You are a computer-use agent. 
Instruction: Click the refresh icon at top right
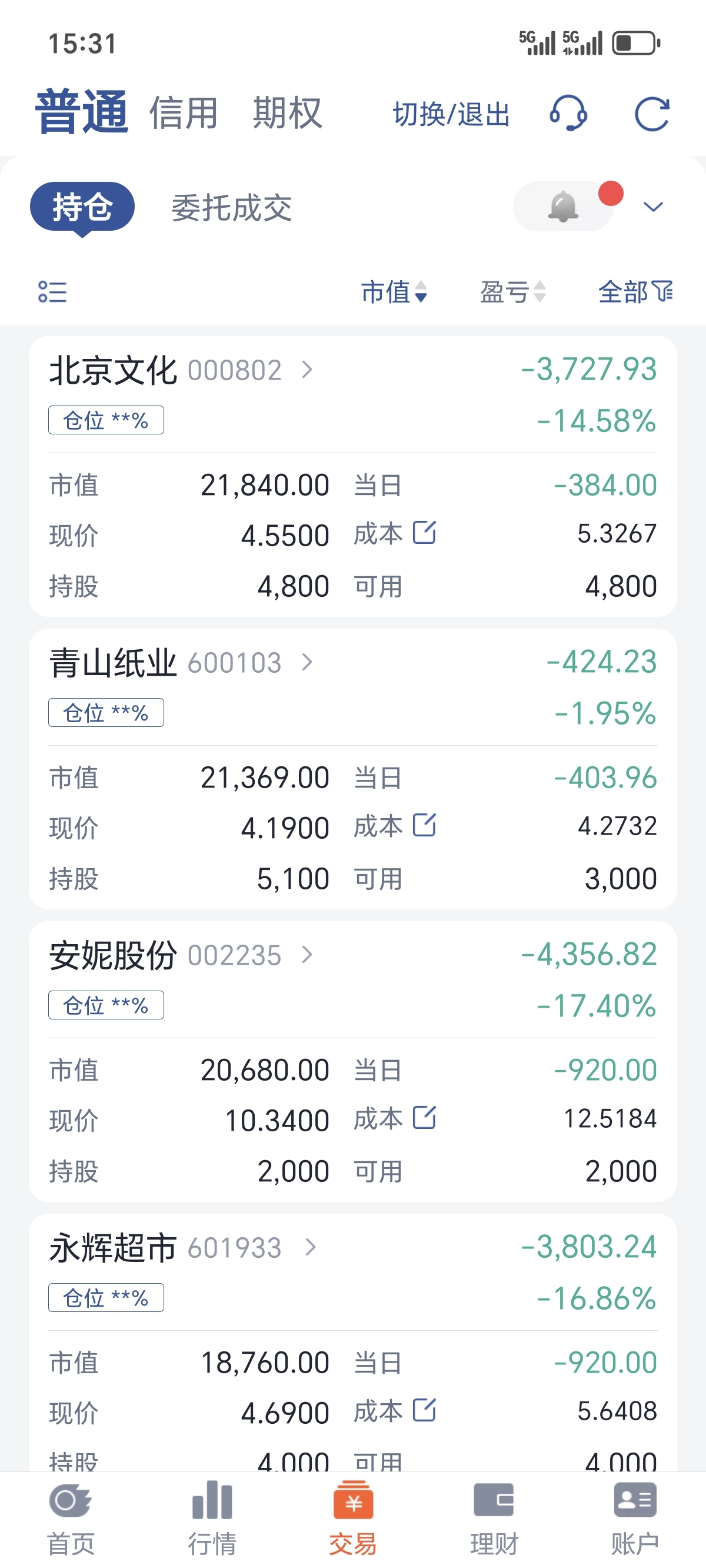(652, 114)
